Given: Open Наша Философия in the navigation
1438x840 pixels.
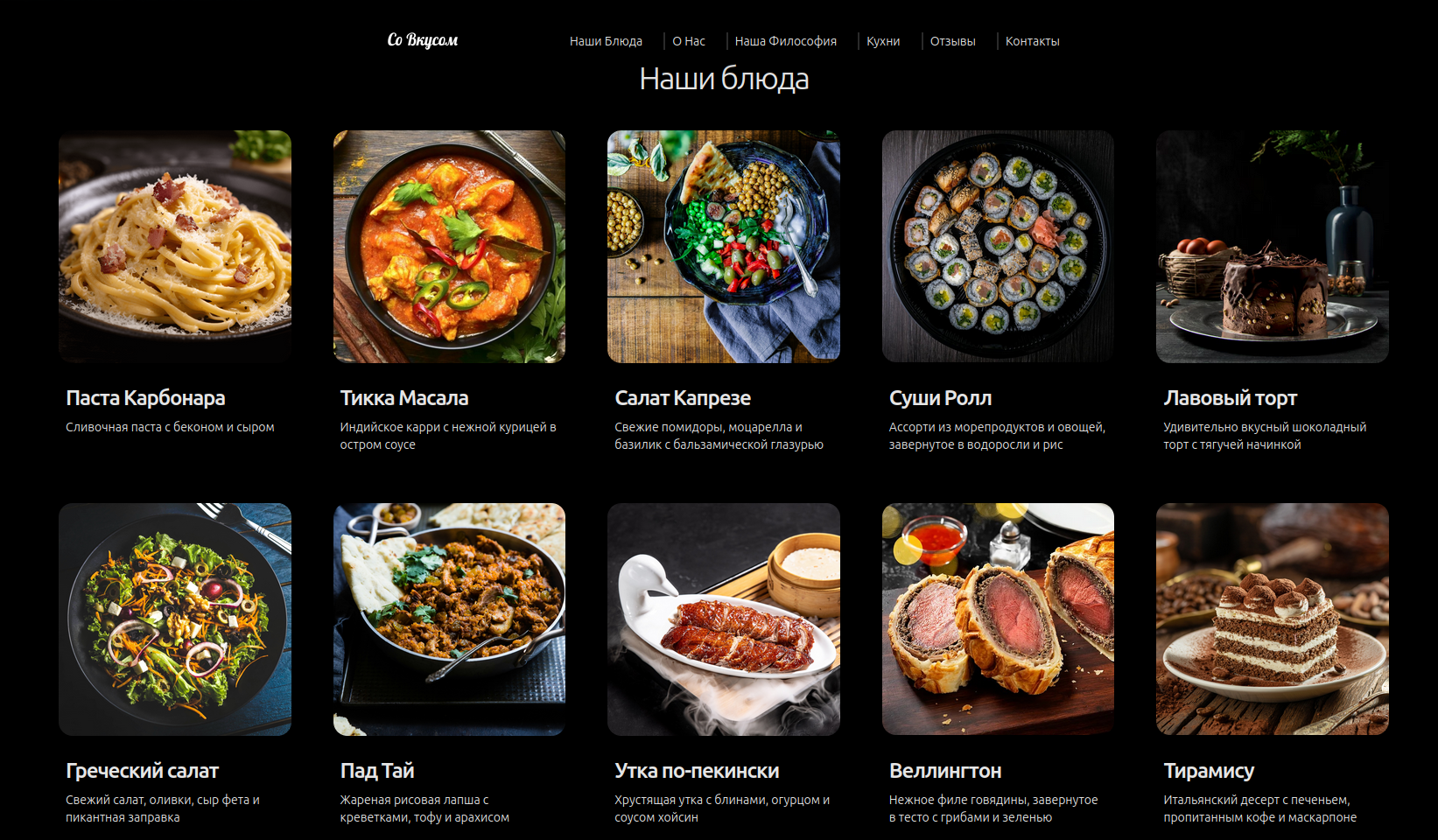Looking at the screenshot, I should pyautogui.click(x=786, y=41).
